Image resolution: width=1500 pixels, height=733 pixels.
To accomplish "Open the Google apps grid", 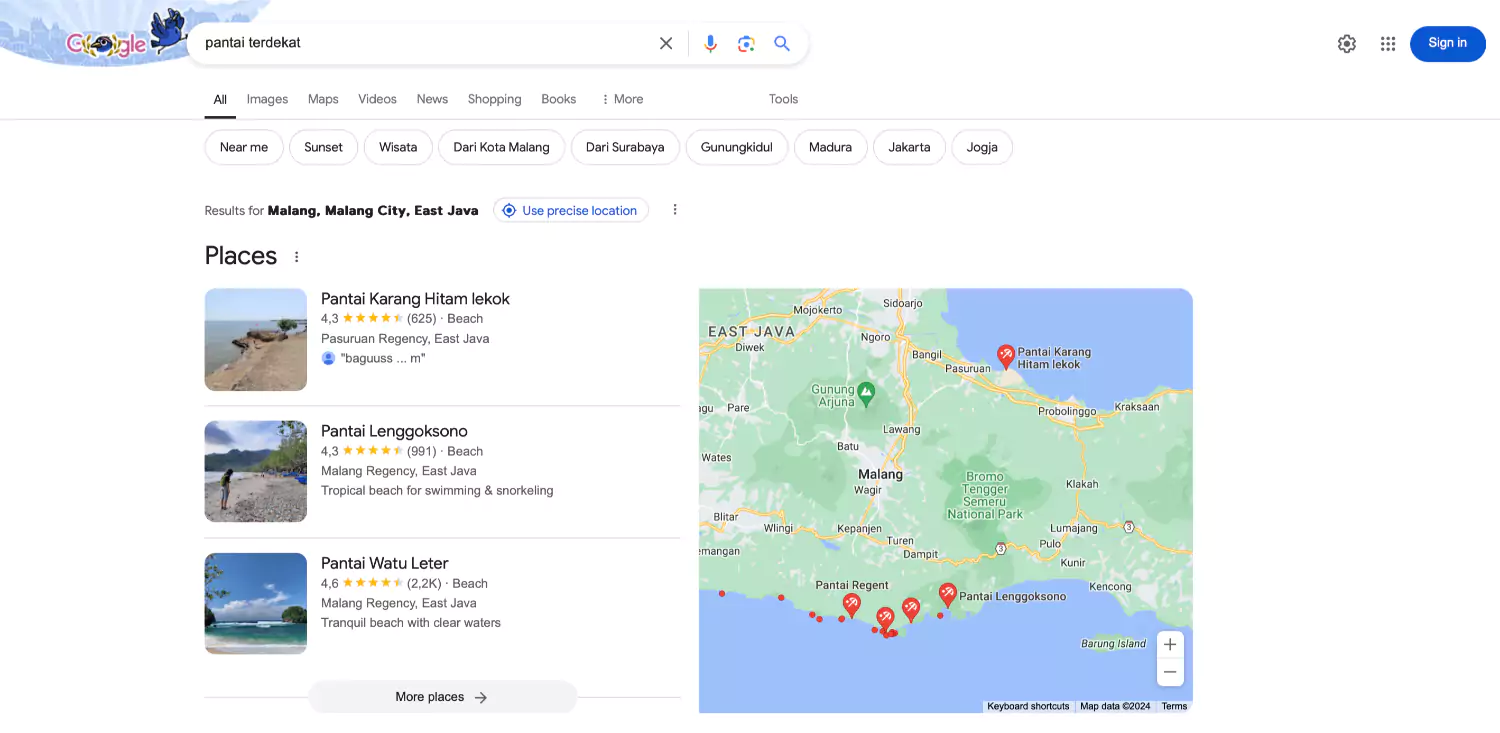I will tap(1388, 43).
